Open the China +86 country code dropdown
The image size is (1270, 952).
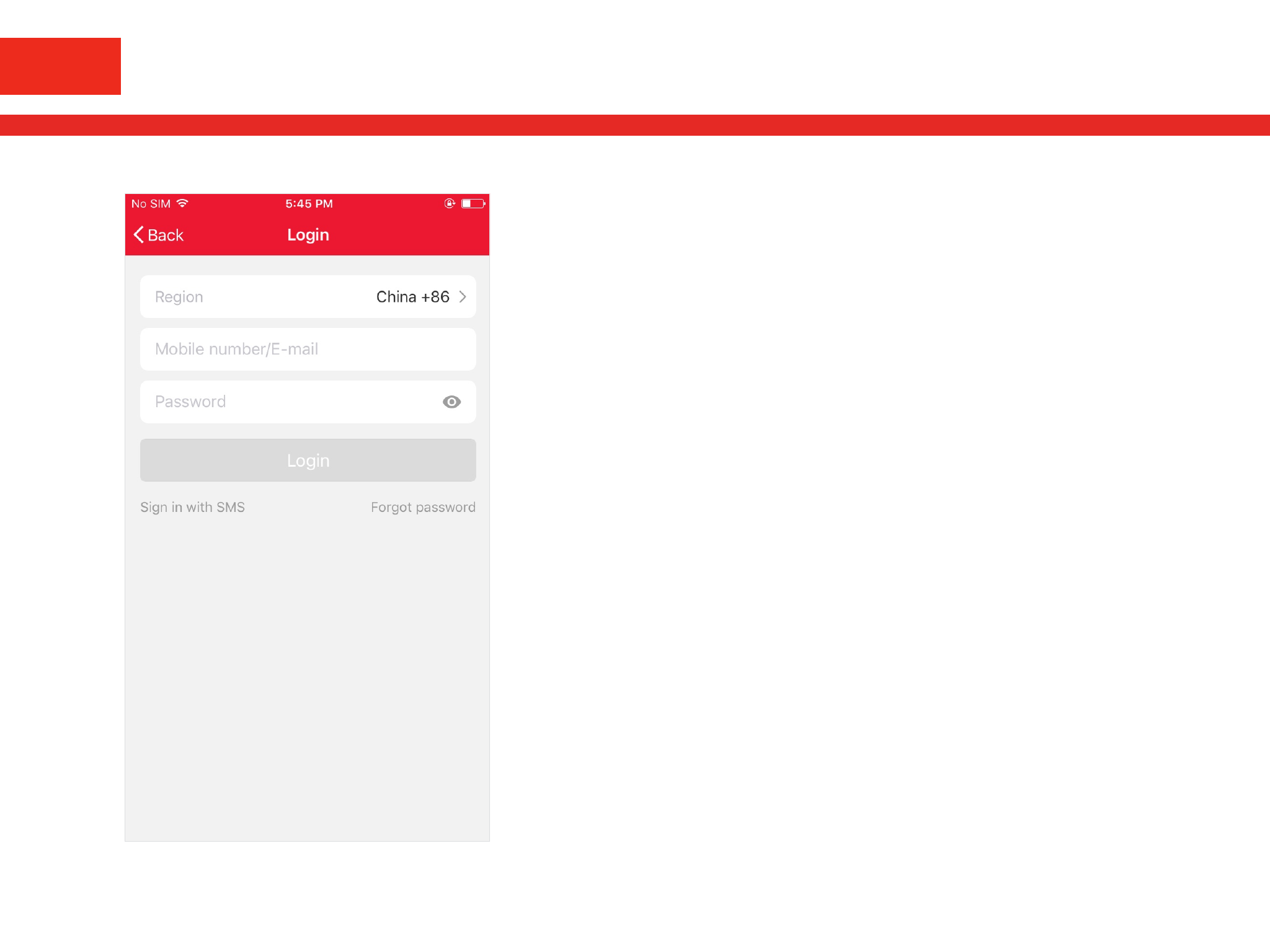point(412,297)
